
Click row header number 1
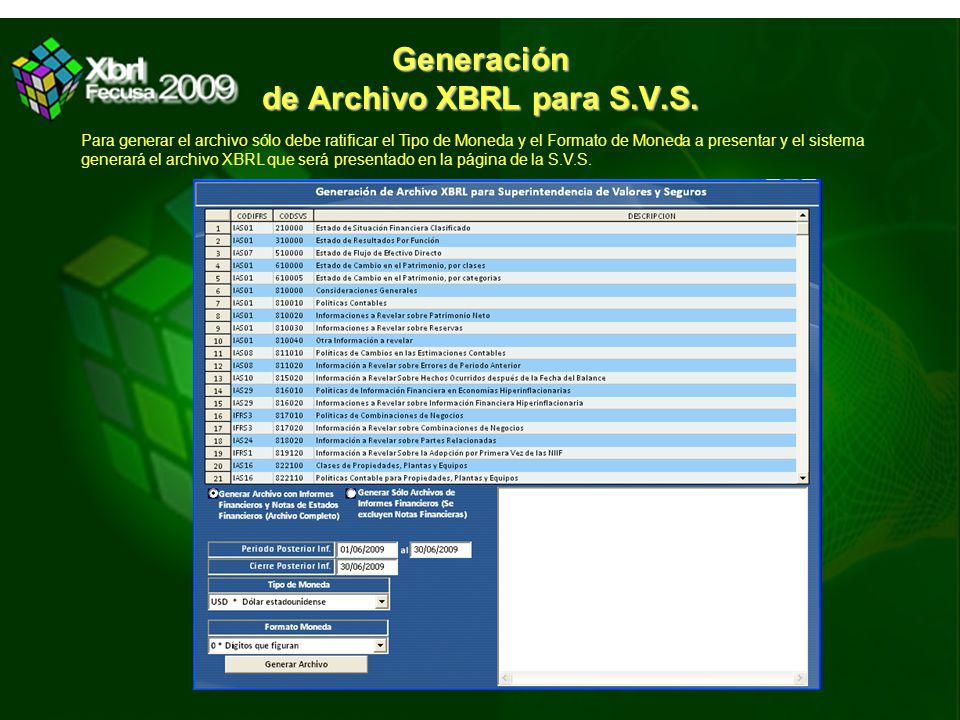click(218, 228)
